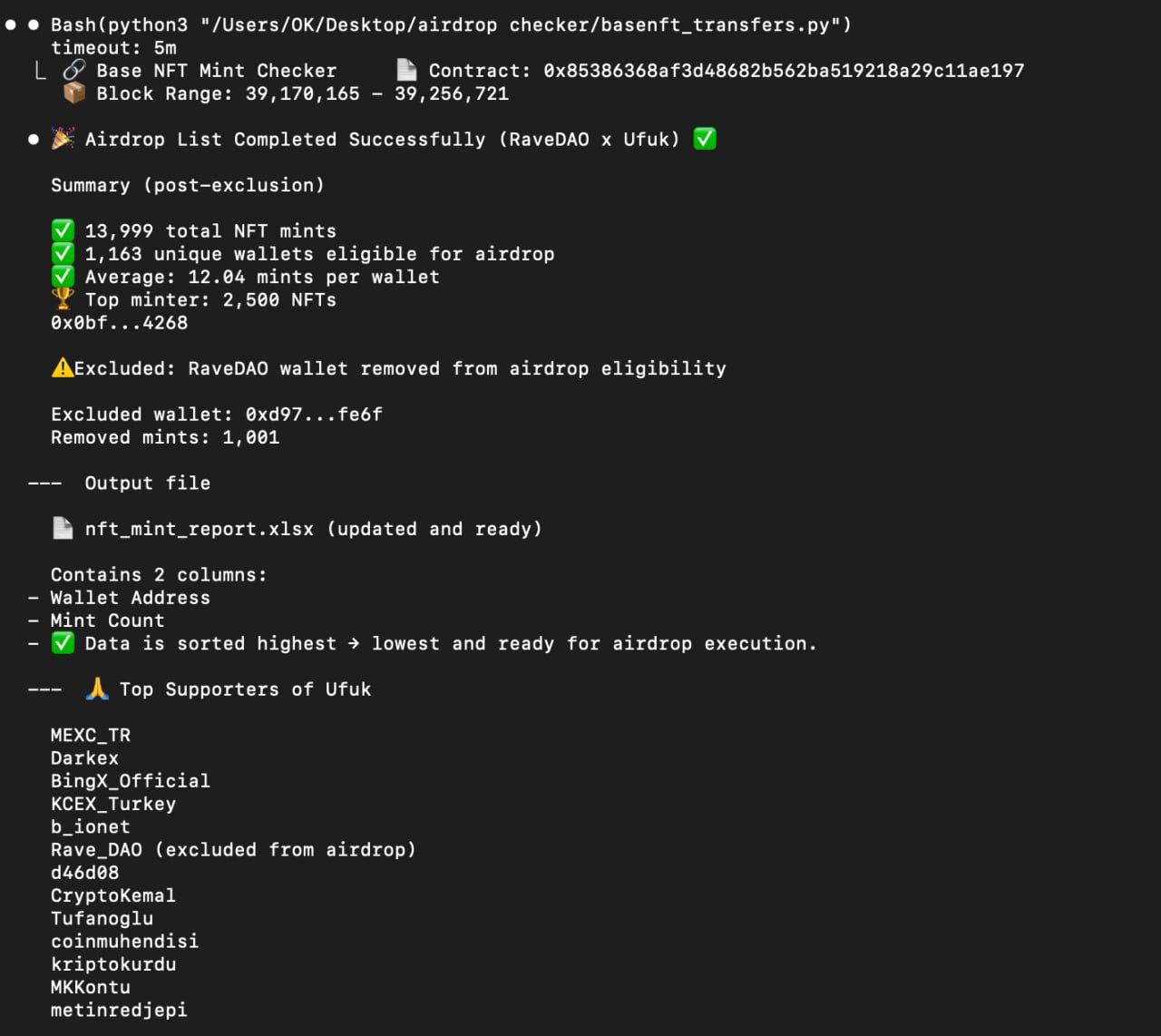Click the green checkmark beside 1,163 unique wallets
This screenshot has width=1161, height=1036.
63,254
